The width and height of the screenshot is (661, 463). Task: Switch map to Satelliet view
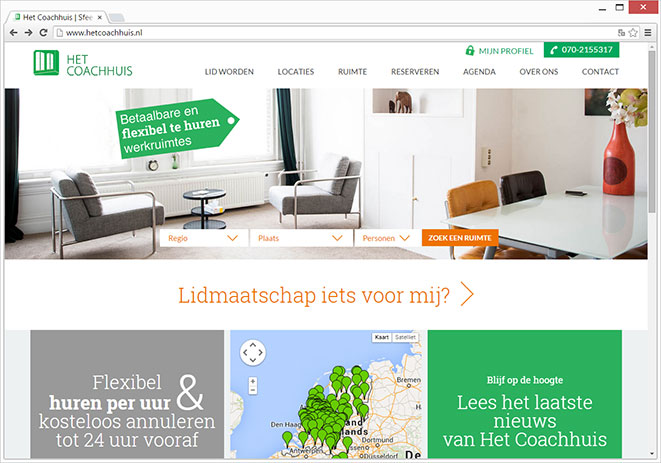(x=406, y=337)
